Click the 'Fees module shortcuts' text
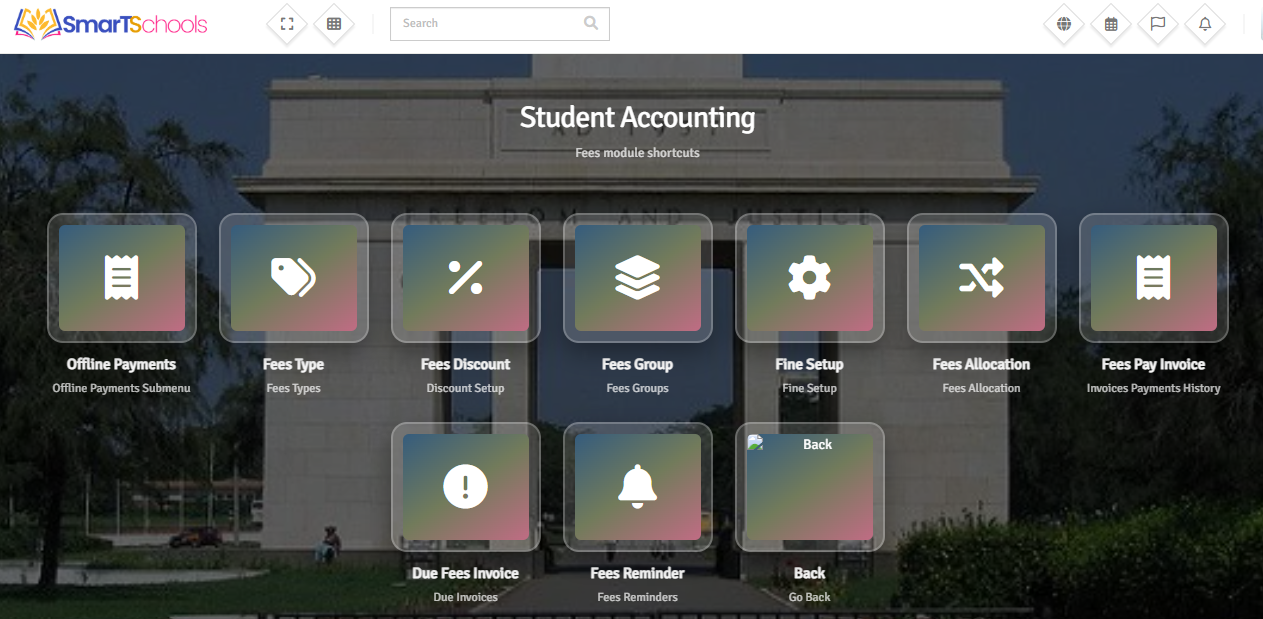Screen dimensions: 1263x619 point(638,153)
